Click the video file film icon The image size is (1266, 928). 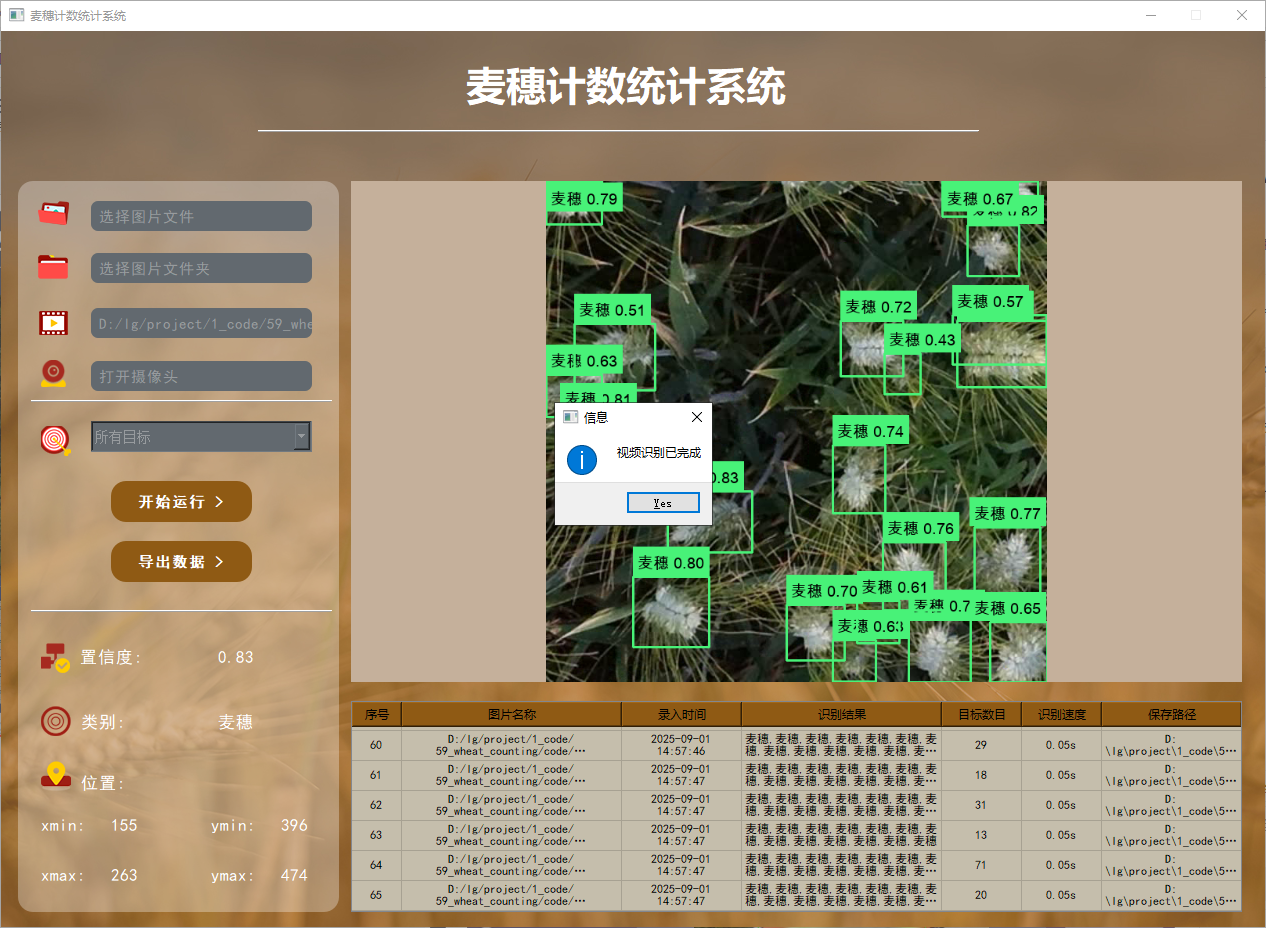pyautogui.click(x=54, y=323)
